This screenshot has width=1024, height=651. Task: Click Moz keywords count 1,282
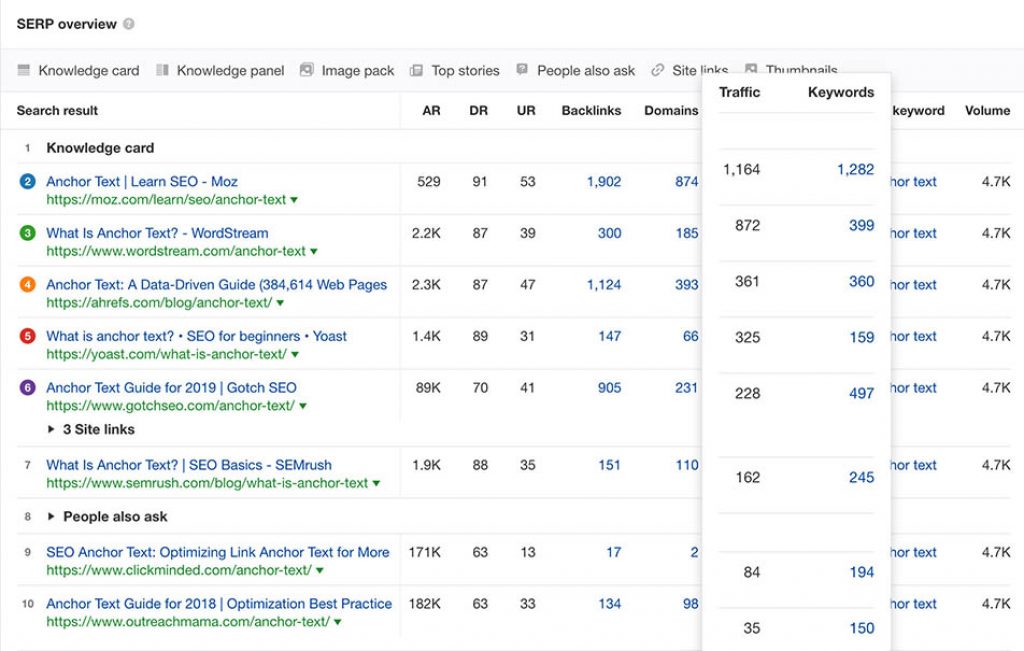click(855, 170)
